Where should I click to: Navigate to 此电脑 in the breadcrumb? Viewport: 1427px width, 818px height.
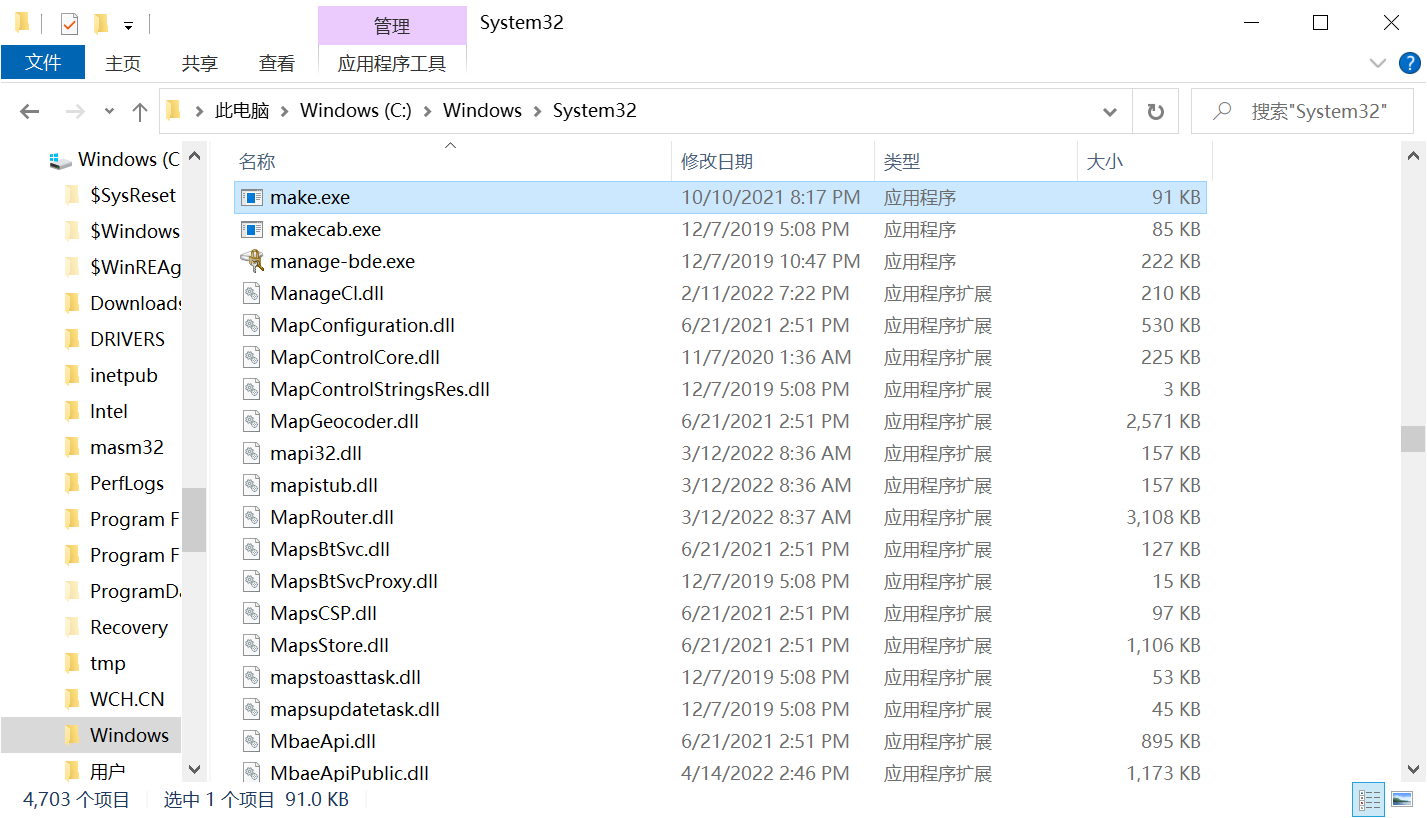coord(242,111)
